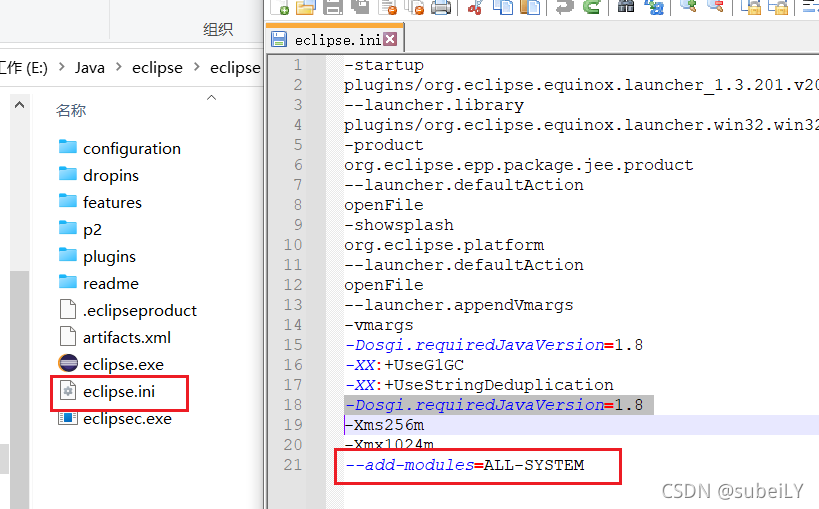The height and width of the screenshot is (509, 819).
Task: Click line 8 'openFile' text
Action: (x=384, y=205)
